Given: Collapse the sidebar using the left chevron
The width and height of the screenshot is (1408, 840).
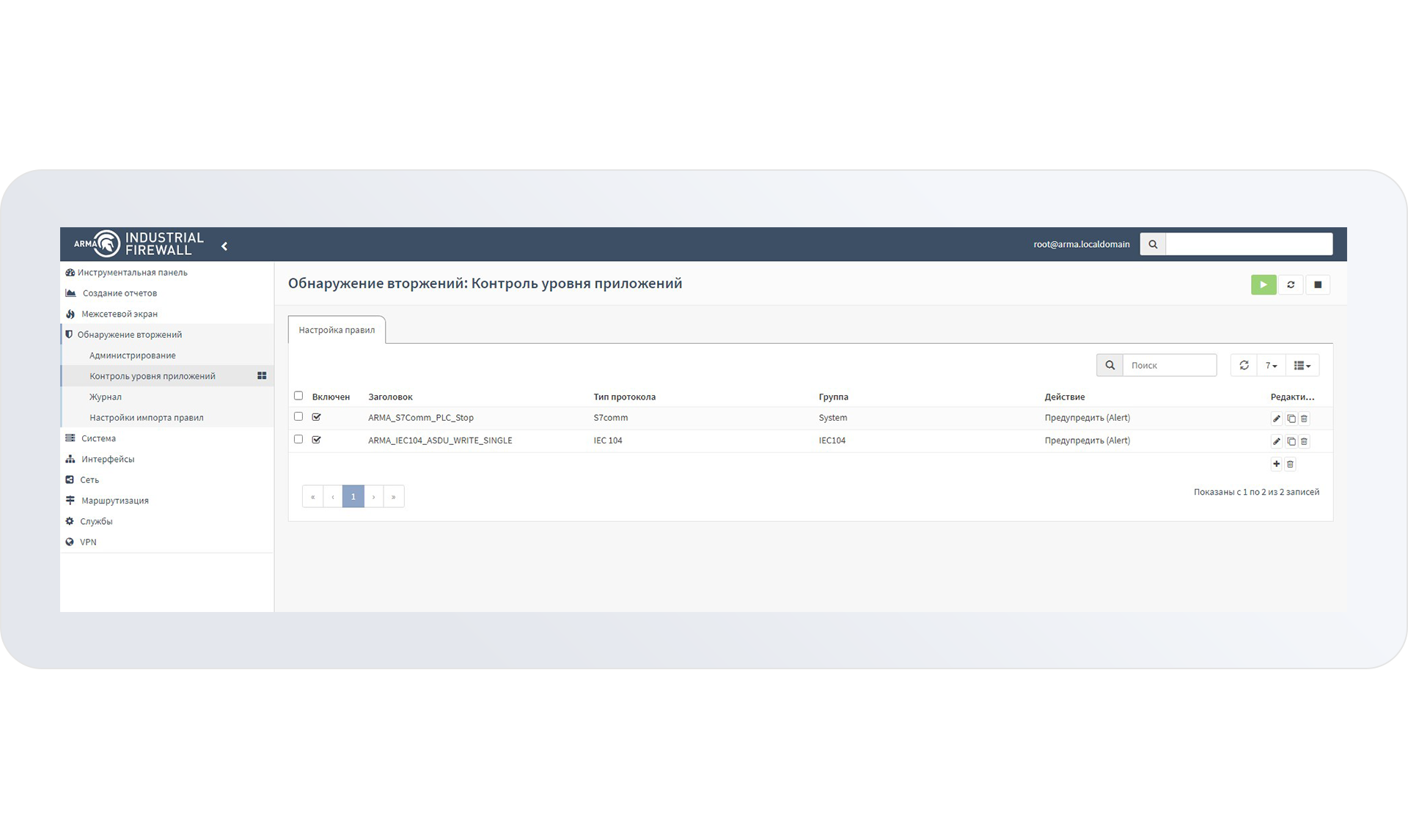Looking at the screenshot, I should pyautogui.click(x=224, y=246).
